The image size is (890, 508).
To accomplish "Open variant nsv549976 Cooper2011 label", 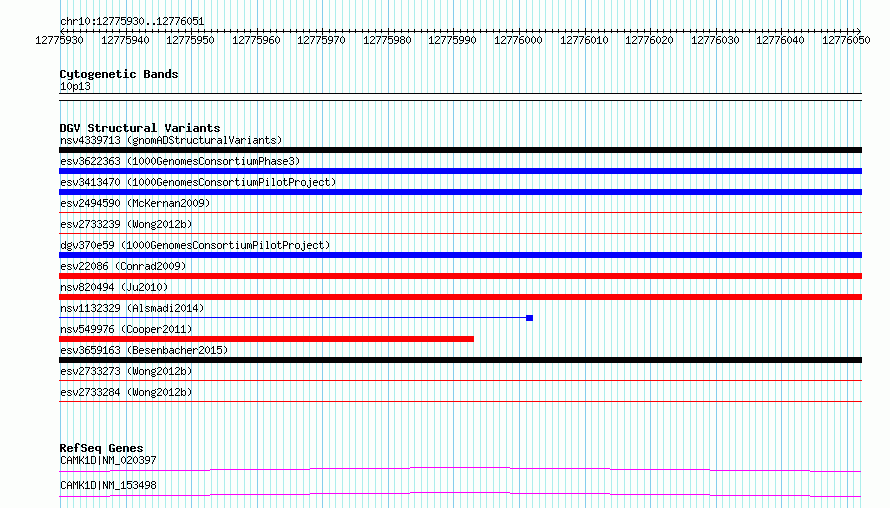I will (x=126, y=329).
